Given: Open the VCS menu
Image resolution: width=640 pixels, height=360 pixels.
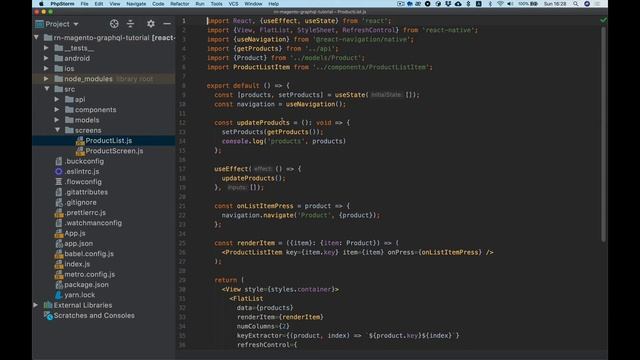Looking at the screenshot, I should pyautogui.click(x=233, y=4).
